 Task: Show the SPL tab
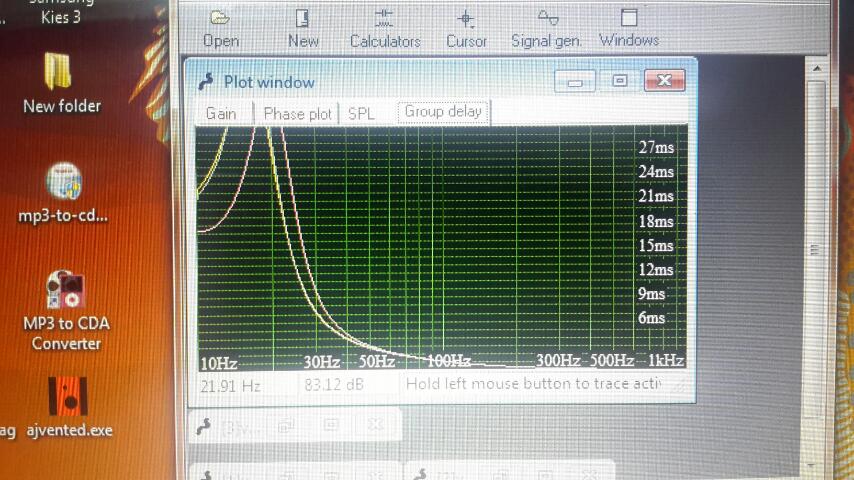(x=361, y=114)
